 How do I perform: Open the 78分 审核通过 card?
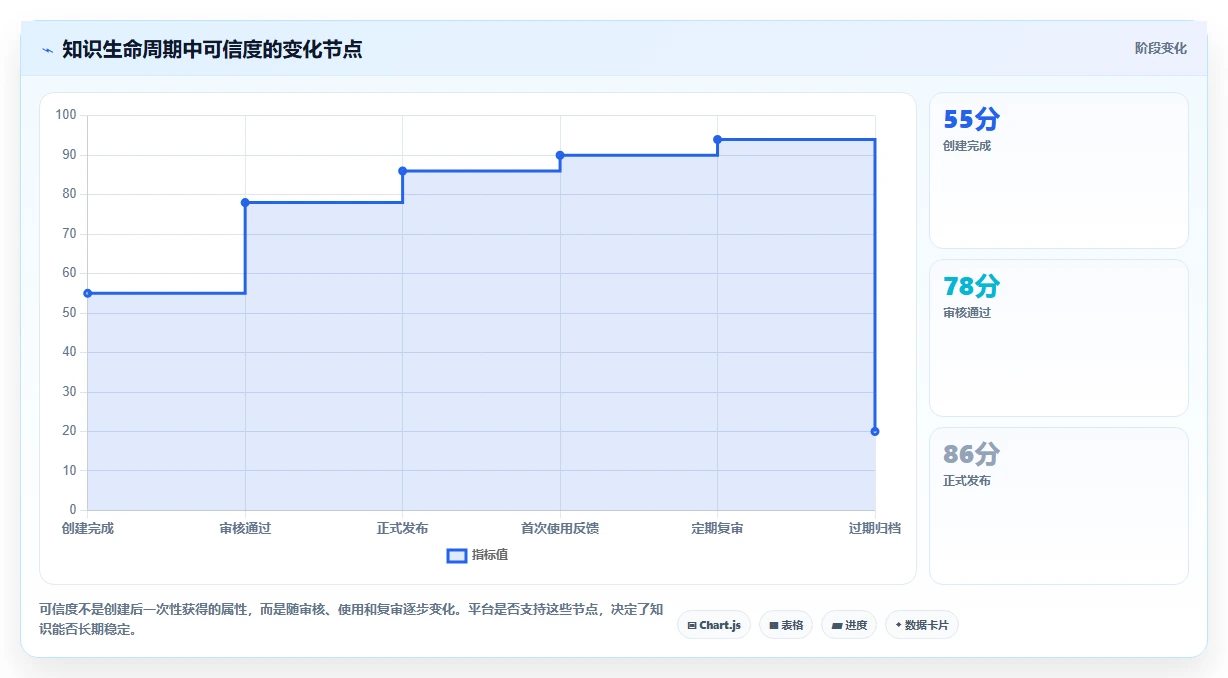tap(1059, 338)
